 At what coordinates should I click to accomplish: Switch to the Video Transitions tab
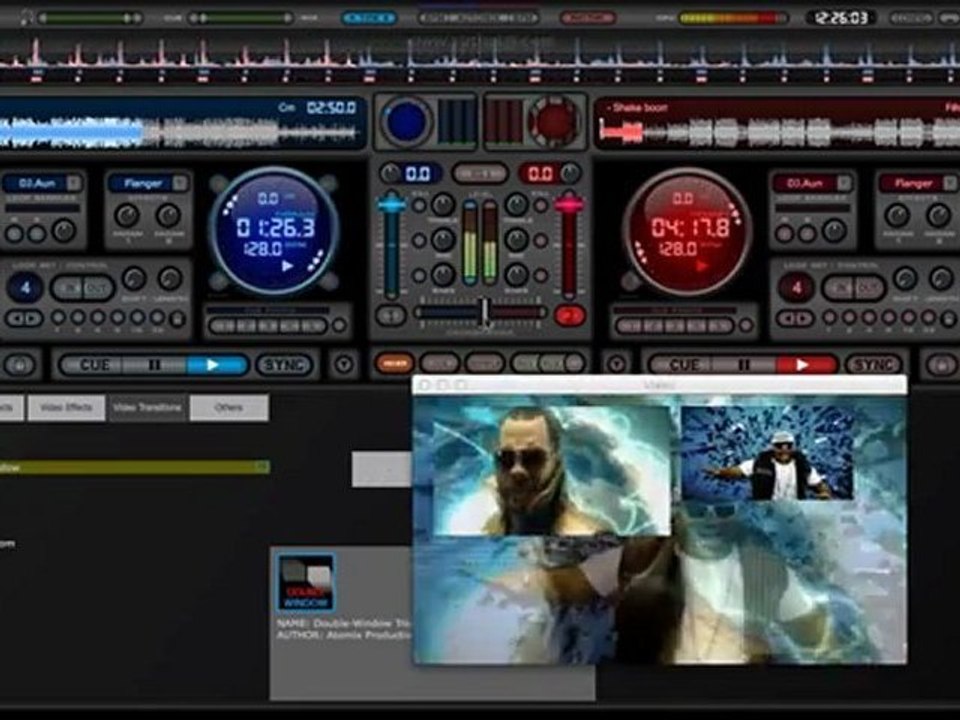148,408
